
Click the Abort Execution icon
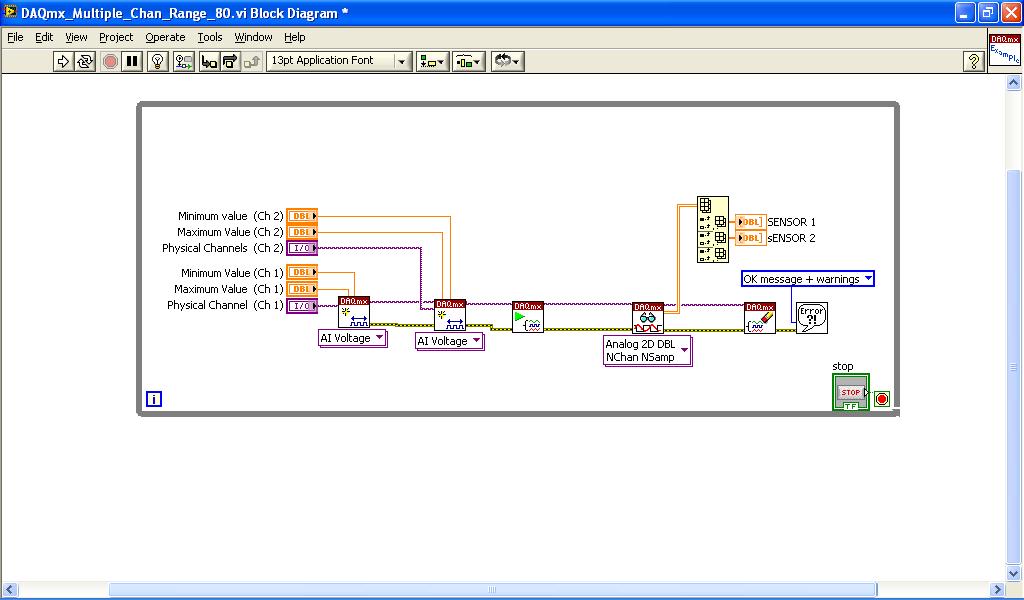click(x=110, y=61)
